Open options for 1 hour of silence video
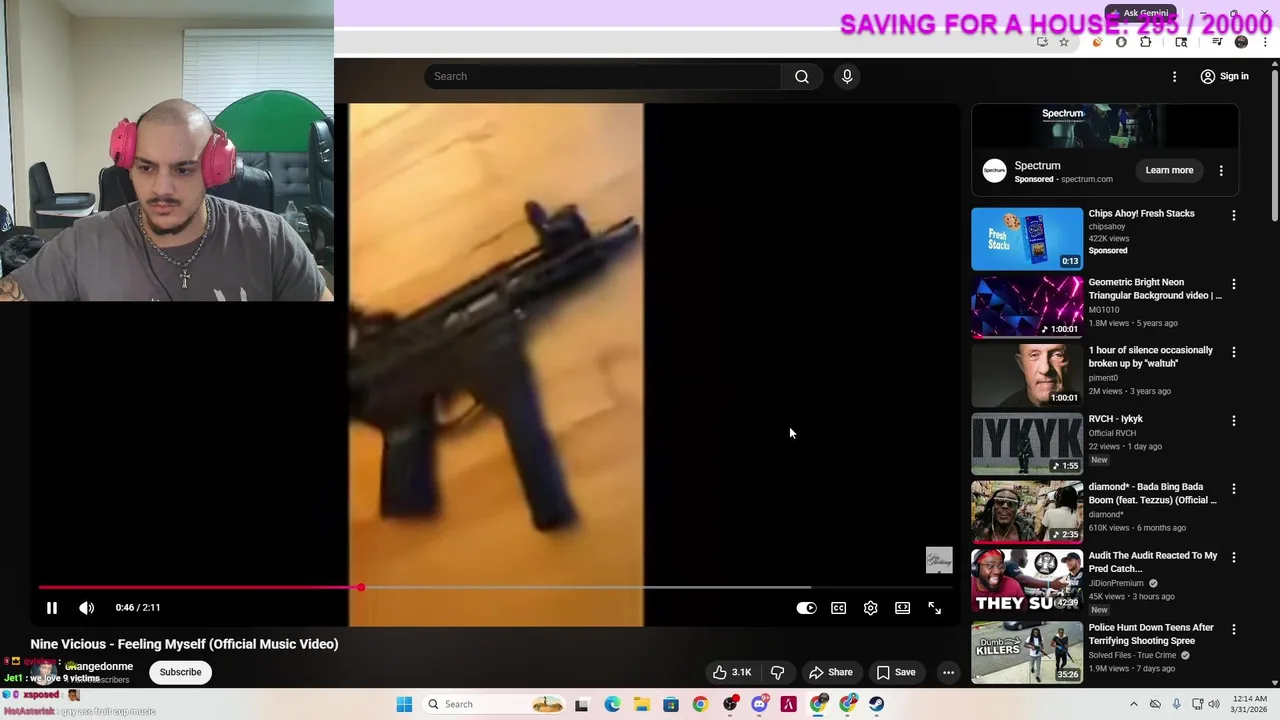The height and width of the screenshot is (720, 1280). tap(1233, 352)
